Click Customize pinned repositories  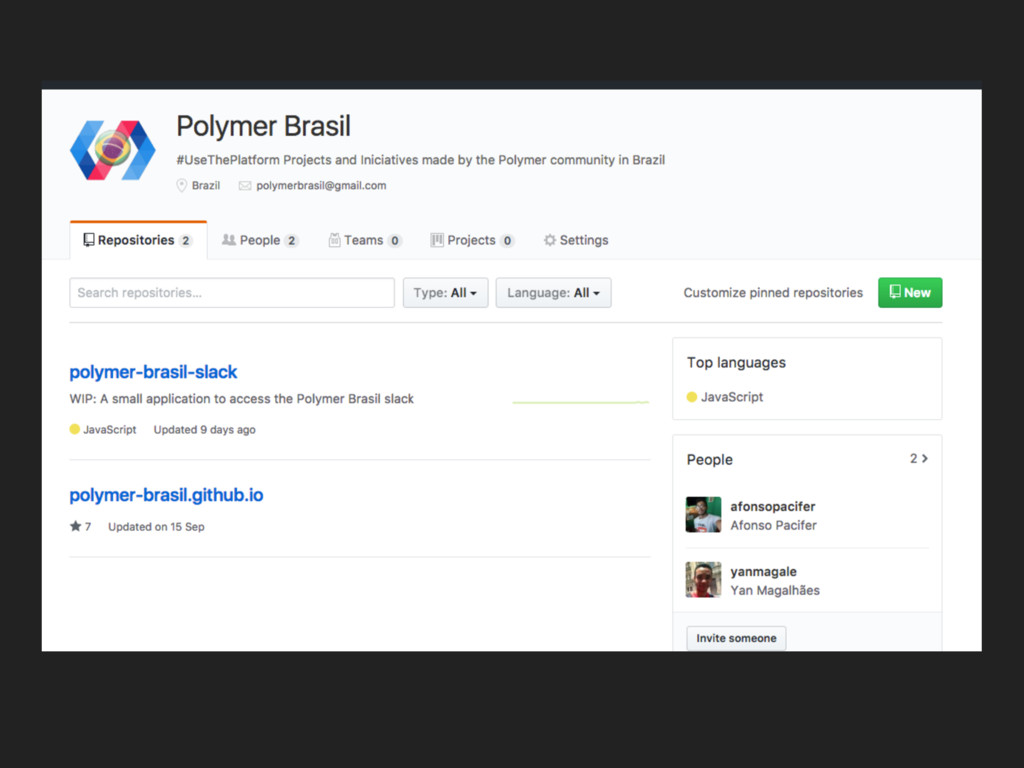(x=773, y=293)
